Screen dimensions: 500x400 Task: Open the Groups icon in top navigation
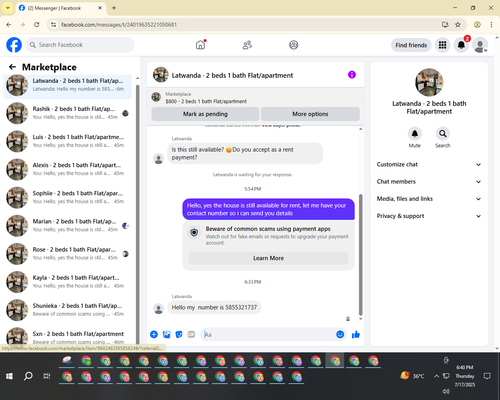(293, 45)
